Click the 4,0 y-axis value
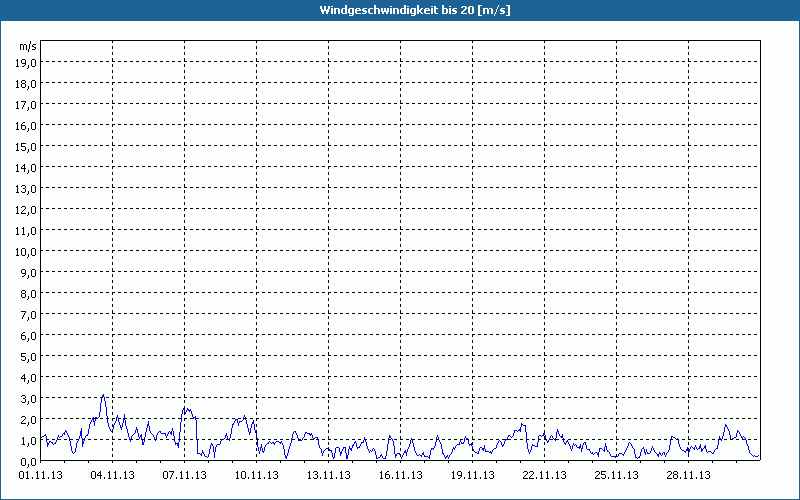Screen dimensions: 800x500 tap(28, 378)
